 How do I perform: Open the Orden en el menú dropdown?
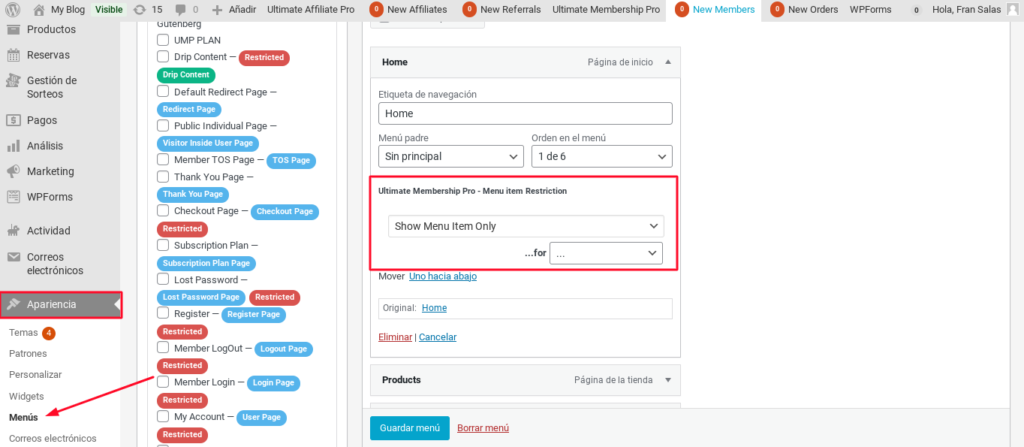click(601, 157)
